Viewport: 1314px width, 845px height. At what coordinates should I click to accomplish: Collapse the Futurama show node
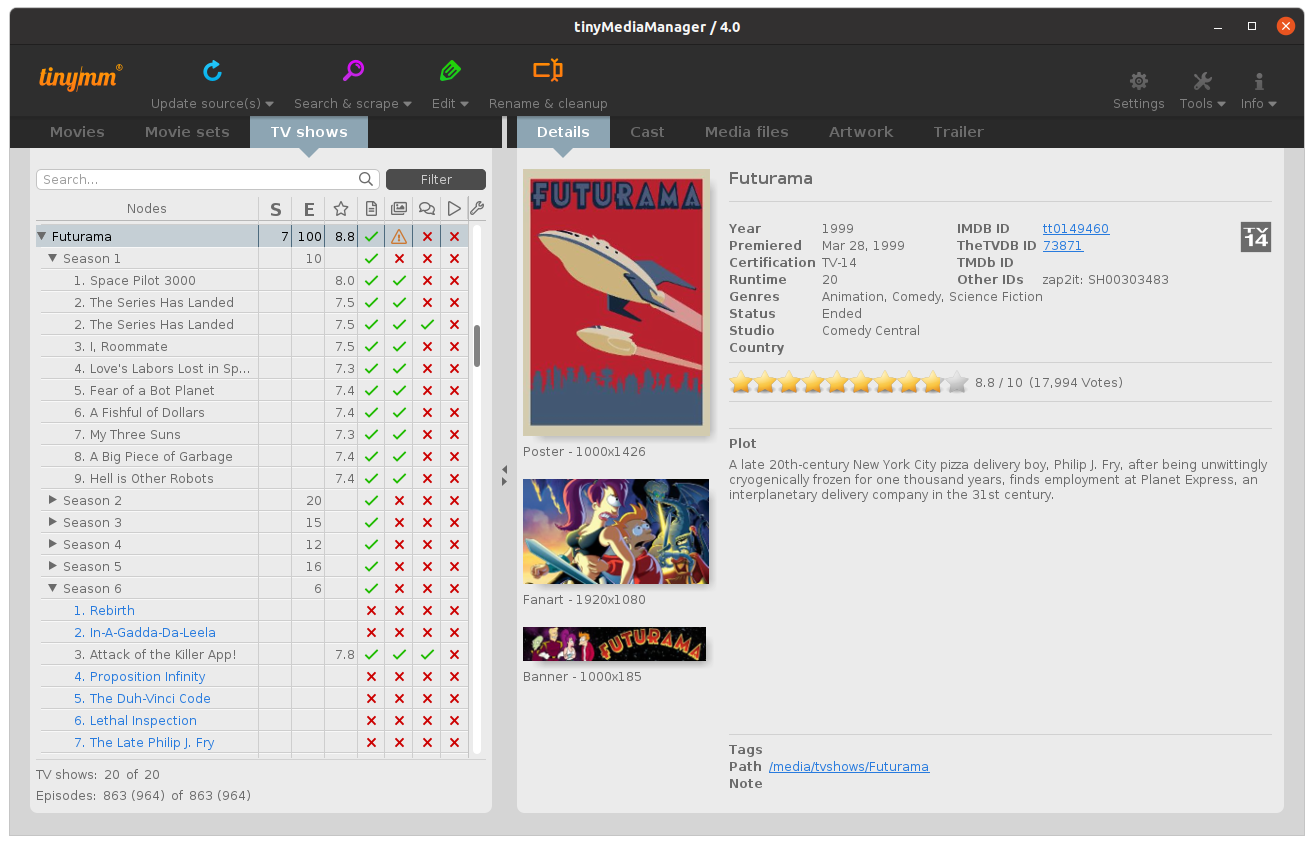(x=42, y=237)
